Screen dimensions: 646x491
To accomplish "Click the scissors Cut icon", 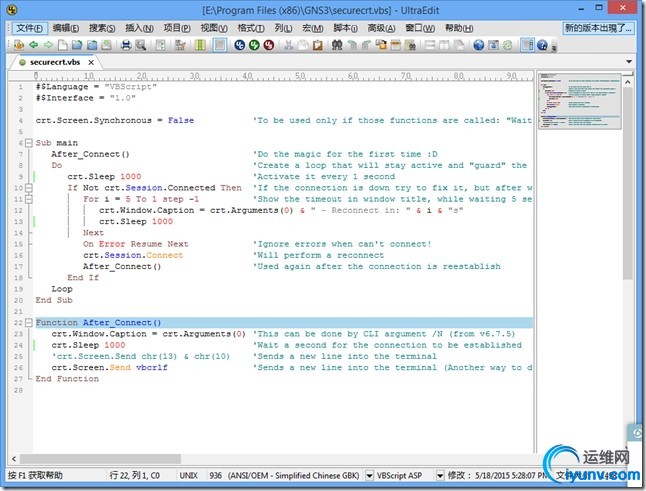I will pos(288,44).
